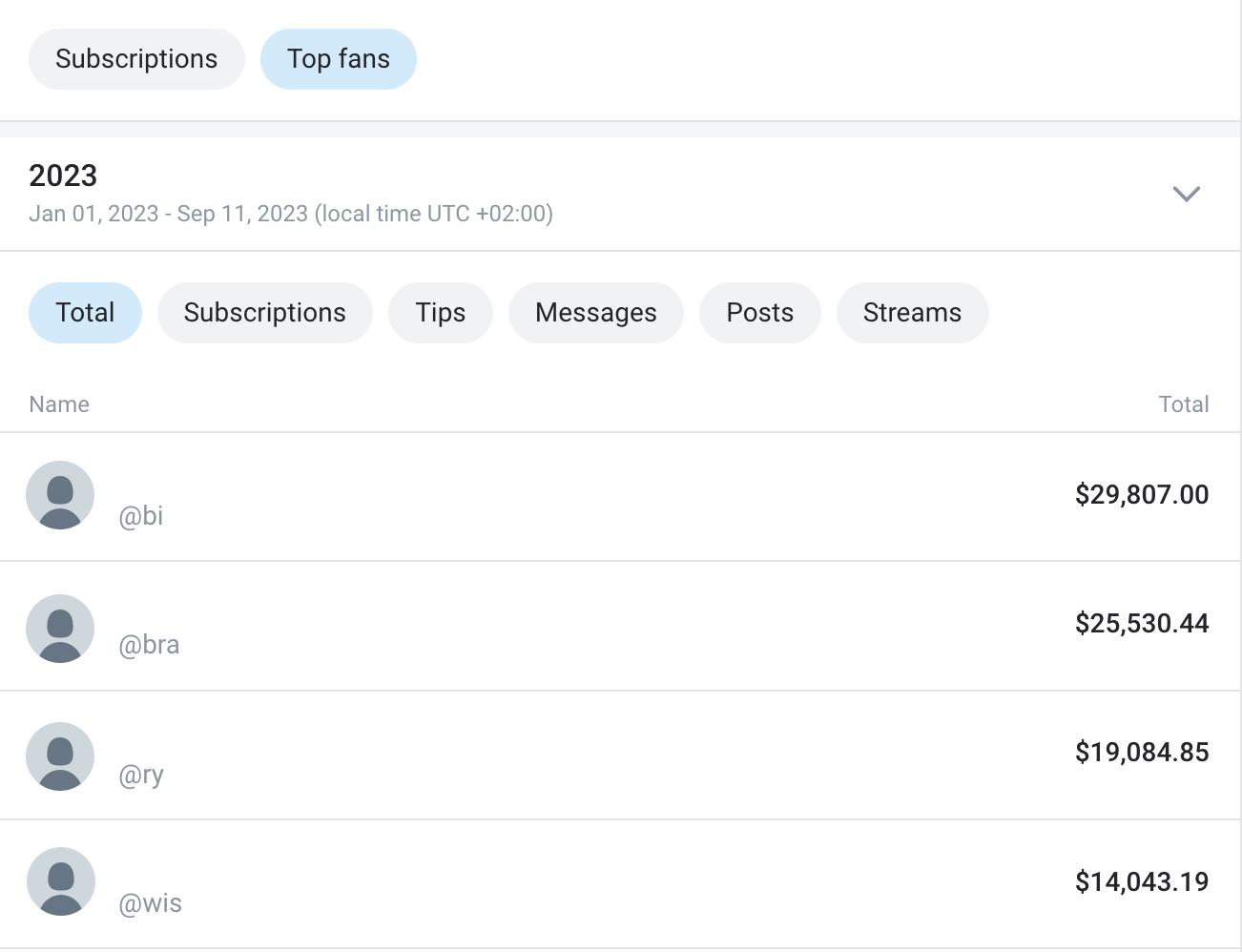The image size is (1242, 952).
Task: Filter earnings by Tips only
Action: click(440, 312)
